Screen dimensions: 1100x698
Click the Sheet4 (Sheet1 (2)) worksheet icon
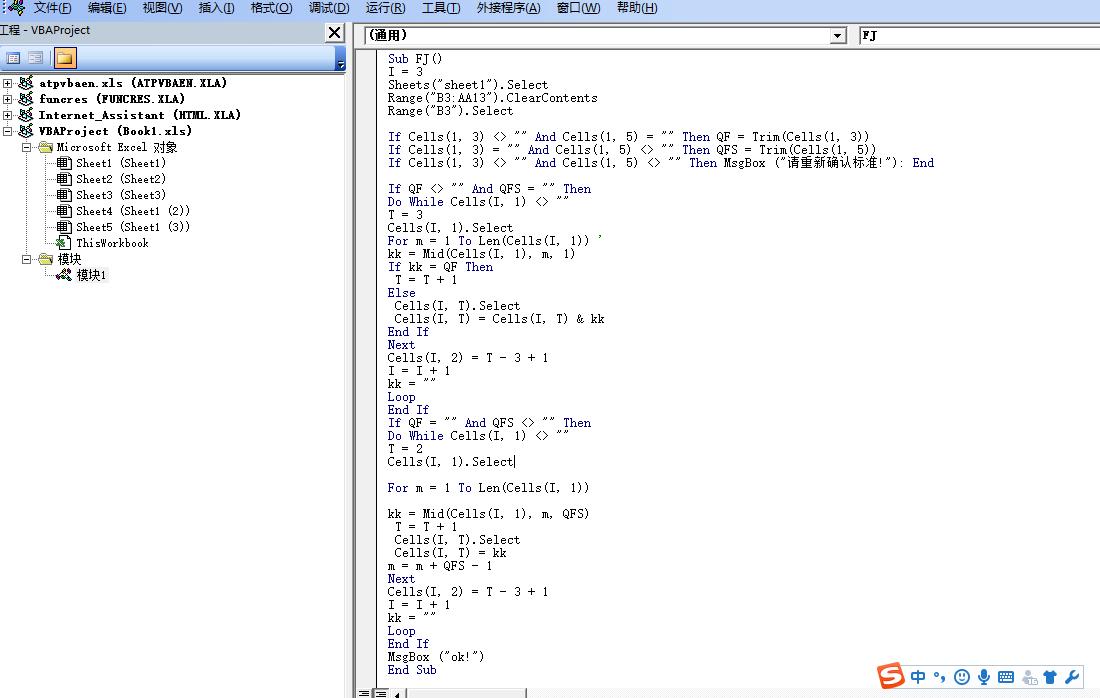pyautogui.click(x=65, y=211)
